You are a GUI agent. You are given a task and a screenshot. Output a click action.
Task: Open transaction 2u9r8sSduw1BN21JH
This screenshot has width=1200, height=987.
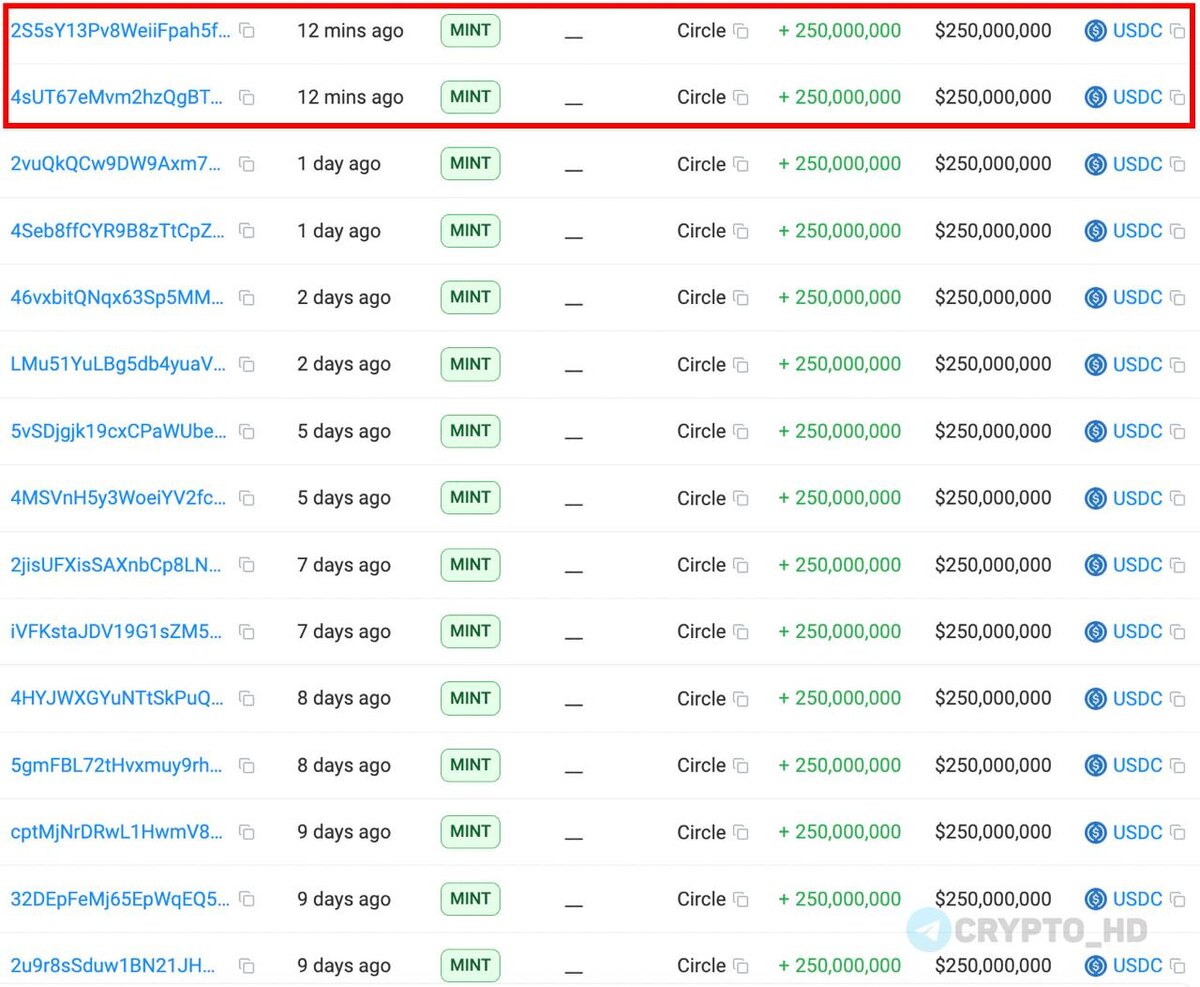[113, 966]
